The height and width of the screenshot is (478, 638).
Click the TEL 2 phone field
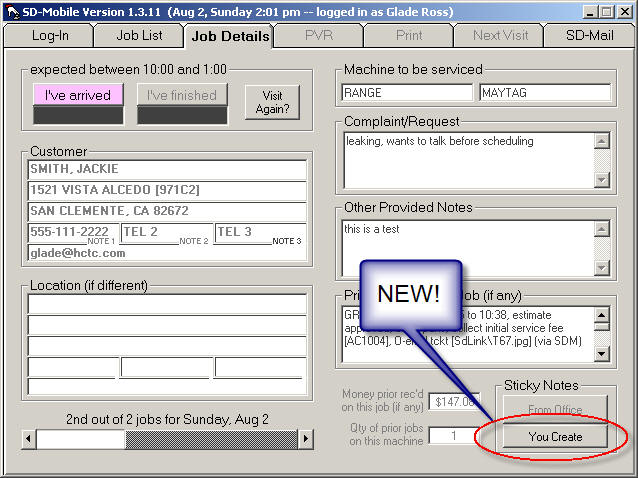click(150, 232)
